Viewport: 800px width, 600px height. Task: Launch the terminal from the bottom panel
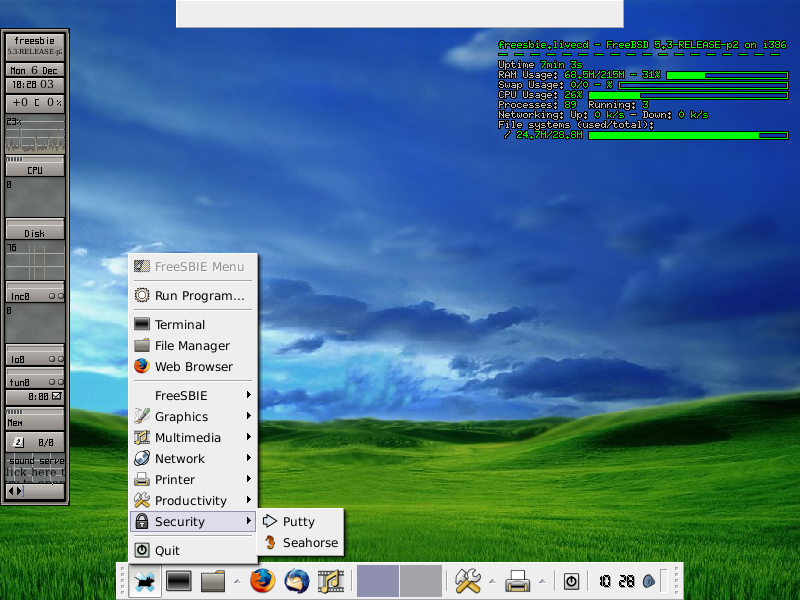179,581
